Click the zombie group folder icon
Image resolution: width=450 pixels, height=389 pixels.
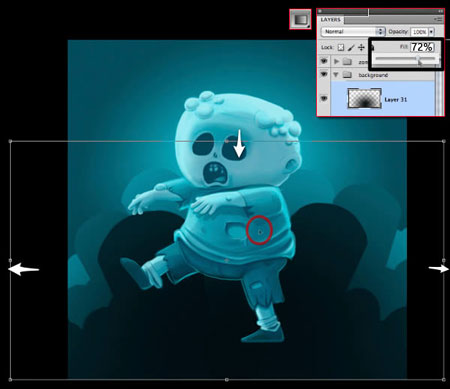point(347,61)
